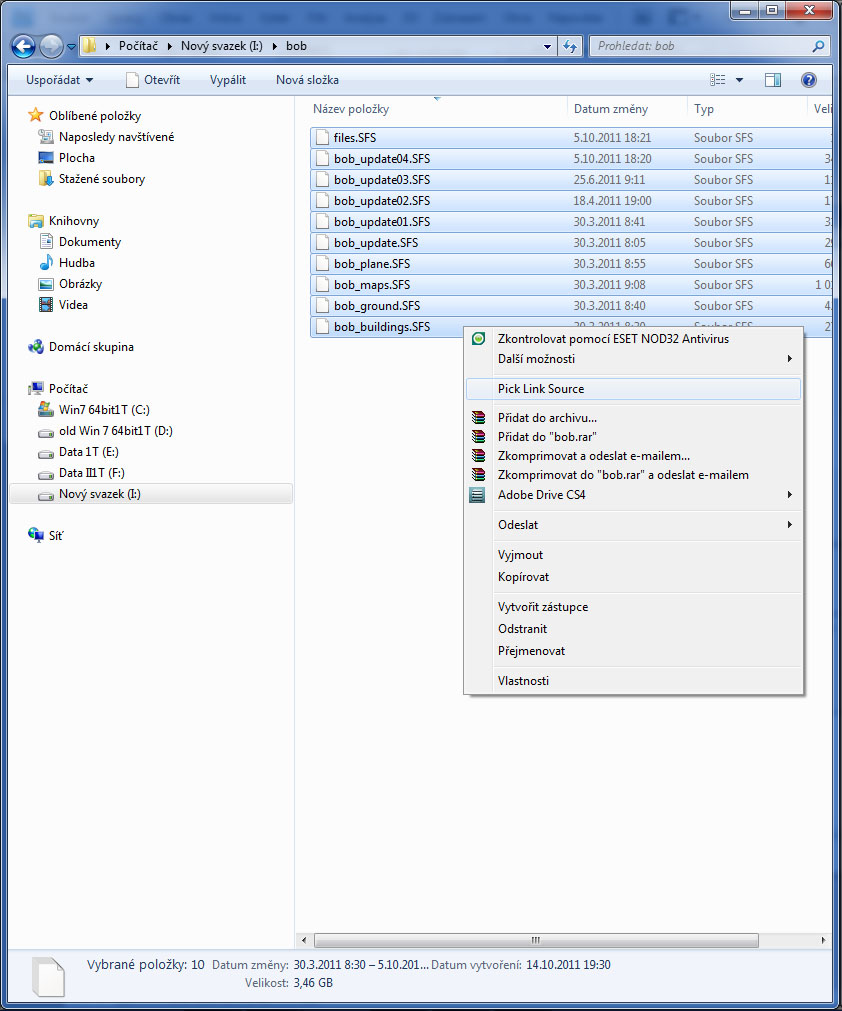Open the Obrázky library

(x=80, y=284)
